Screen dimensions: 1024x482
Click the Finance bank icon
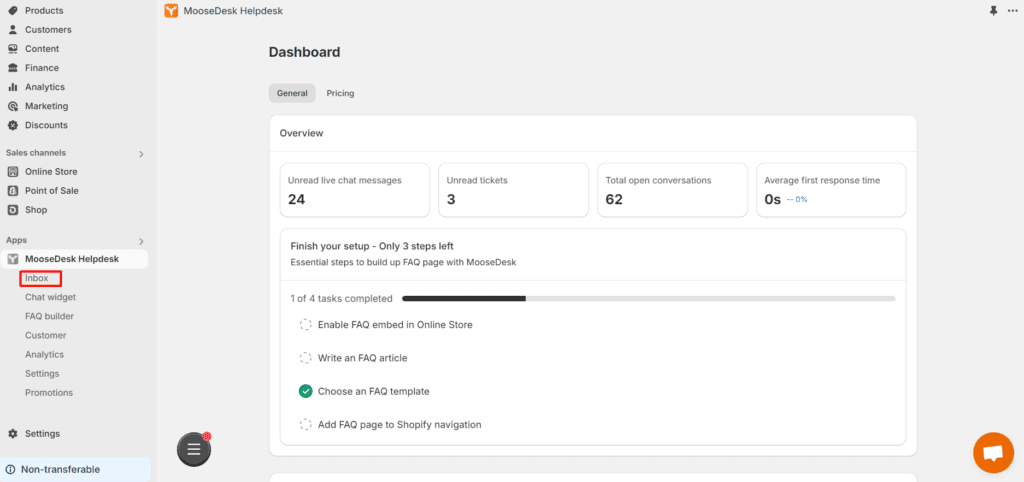tap(12, 67)
